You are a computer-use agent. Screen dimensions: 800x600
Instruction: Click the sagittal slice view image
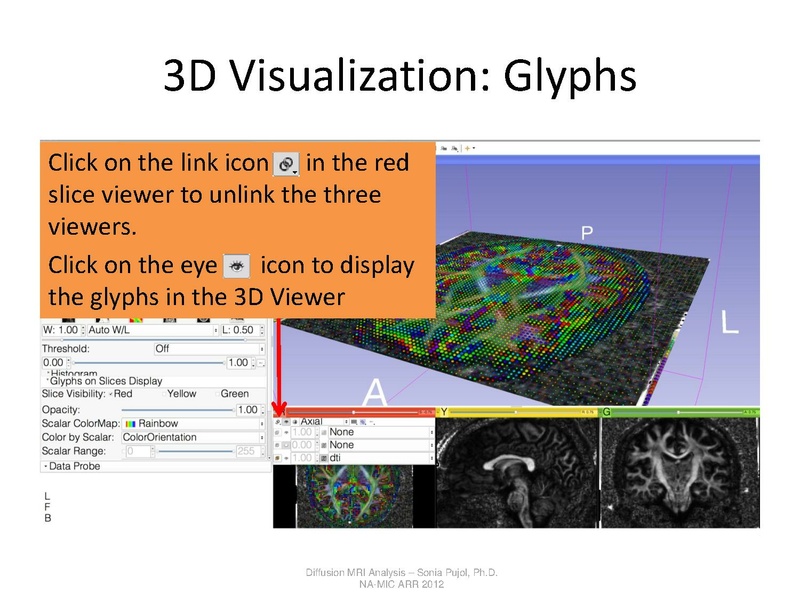pyautogui.click(x=517, y=472)
